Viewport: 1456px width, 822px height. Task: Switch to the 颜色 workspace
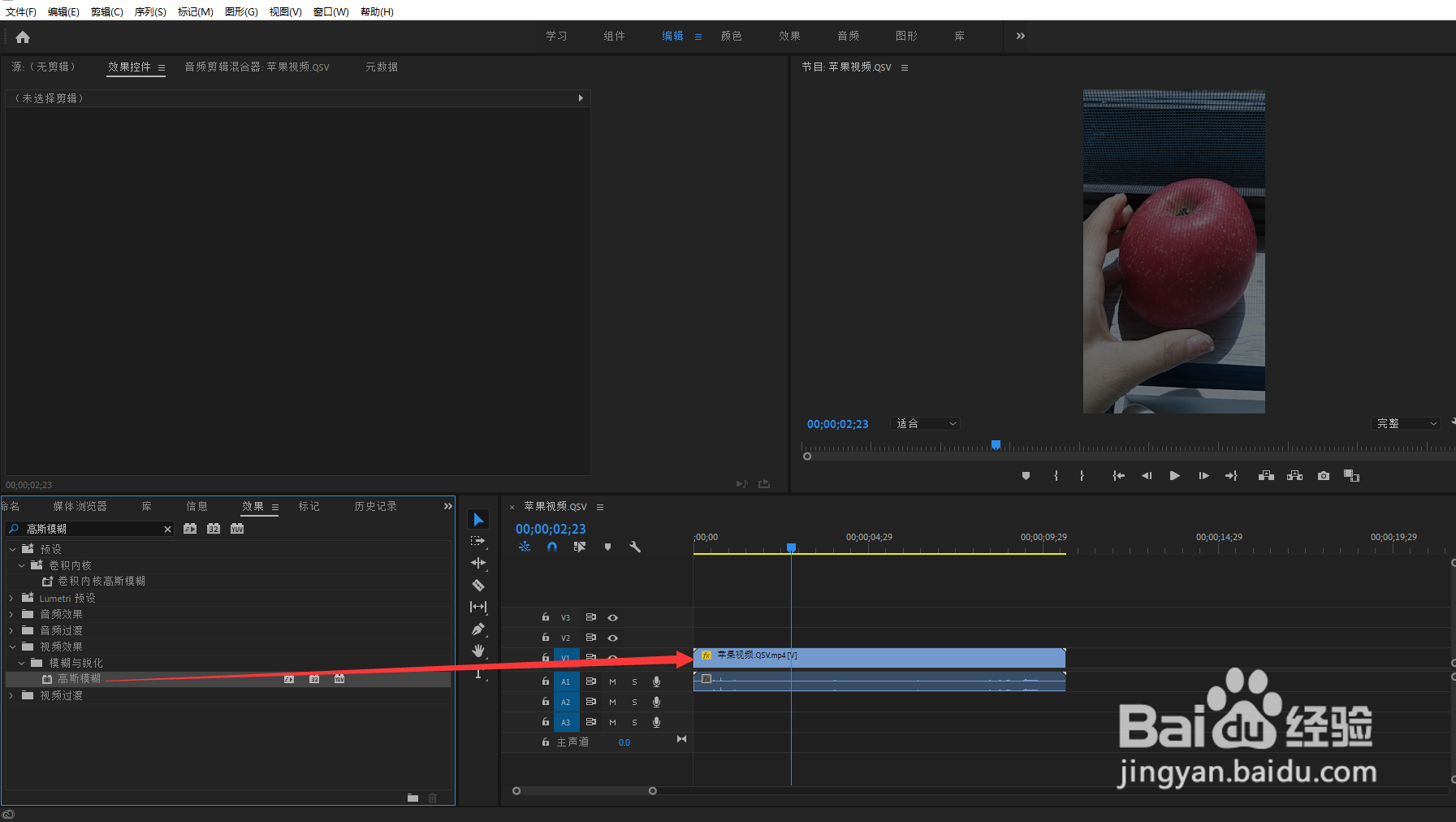[x=731, y=36]
